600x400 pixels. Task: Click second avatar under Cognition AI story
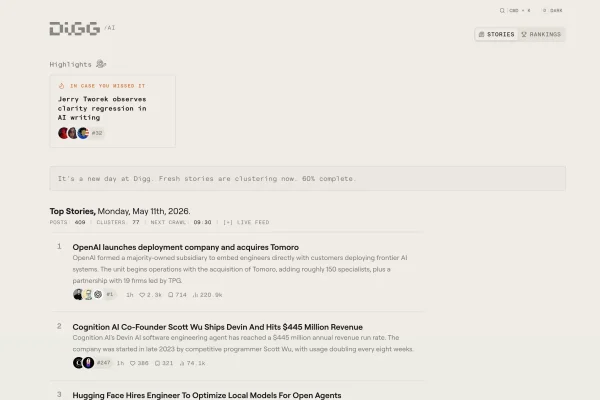tap(88, 362)
